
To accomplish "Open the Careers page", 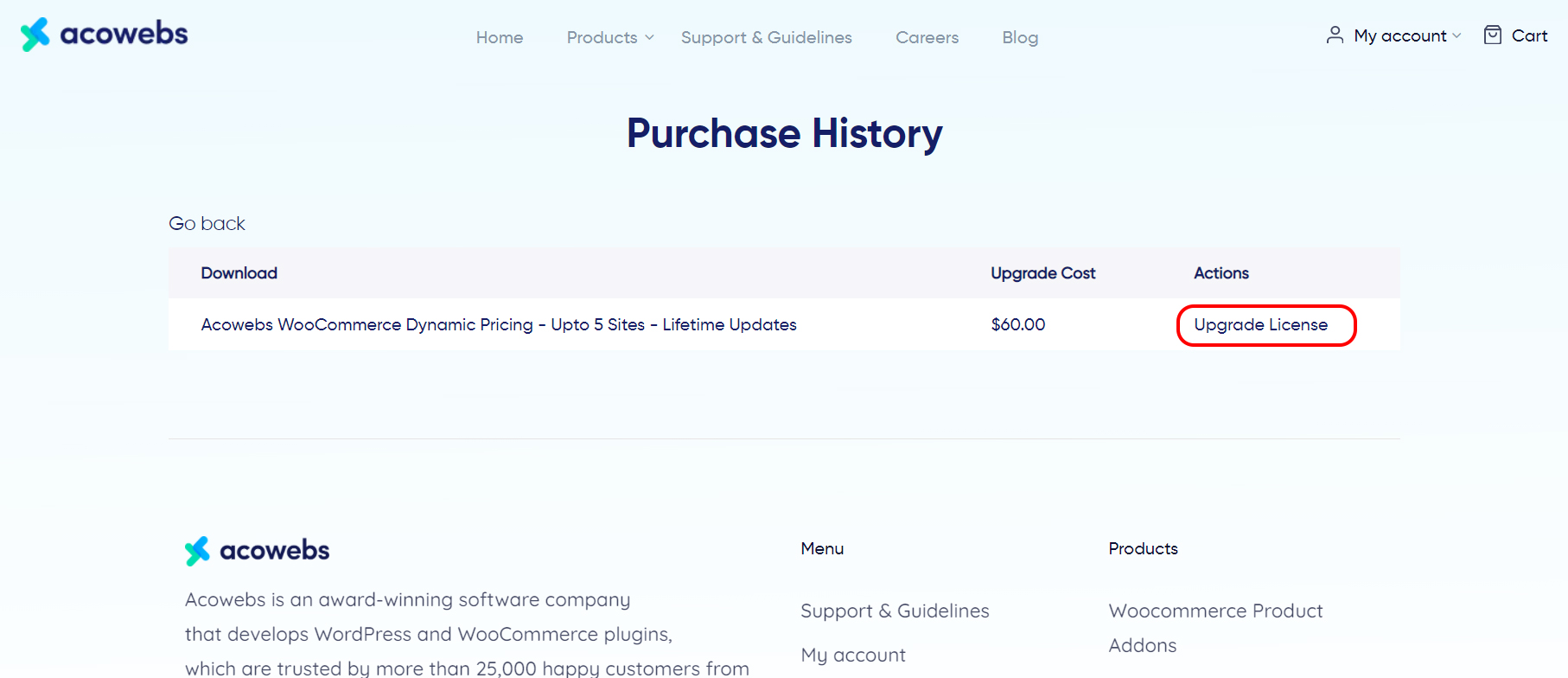I will (927, 37).
